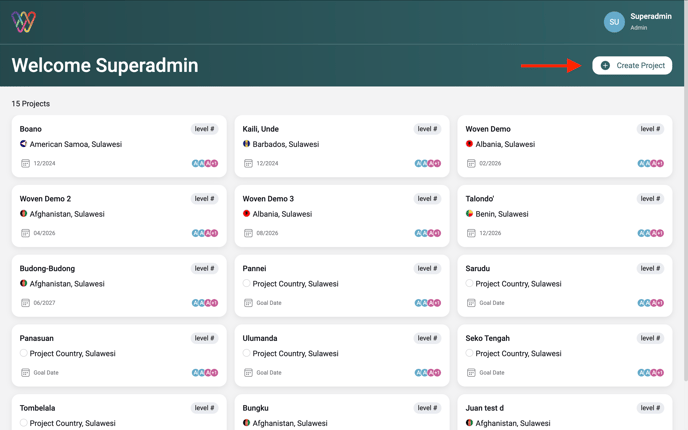Click the American Samoa flag on Boano
688x430 pixels.
pos(24,143)
